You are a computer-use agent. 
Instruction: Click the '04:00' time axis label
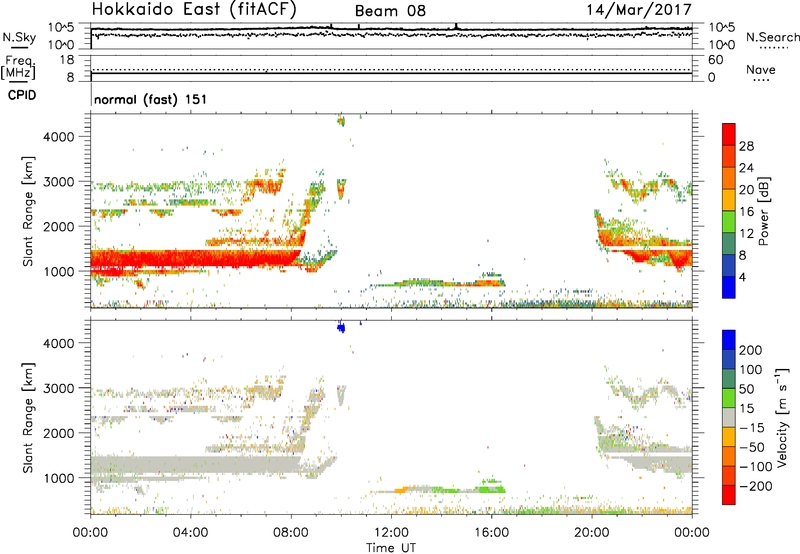pos(191,533)
